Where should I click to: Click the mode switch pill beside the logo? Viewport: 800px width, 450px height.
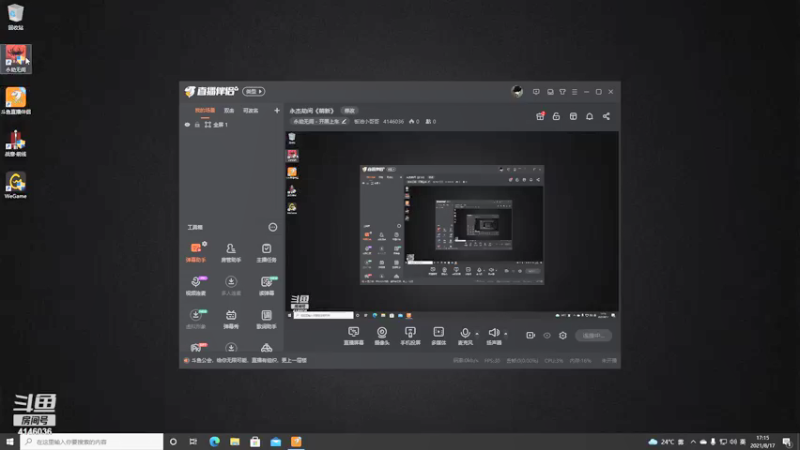tap(254, 91)
